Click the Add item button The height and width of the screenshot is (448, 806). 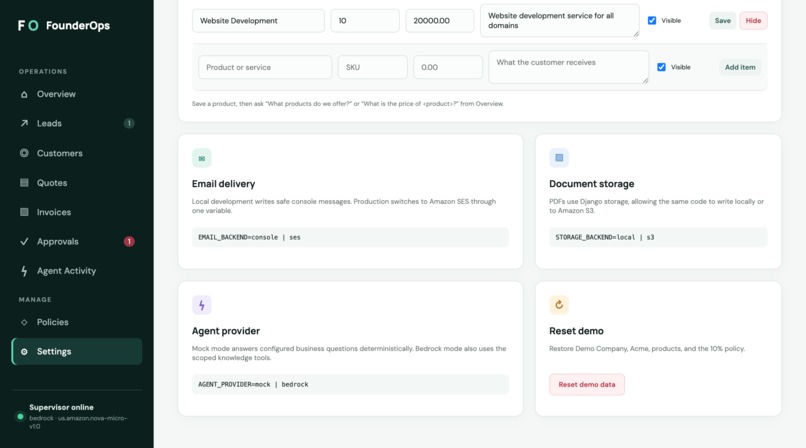(x=740, y=67)
